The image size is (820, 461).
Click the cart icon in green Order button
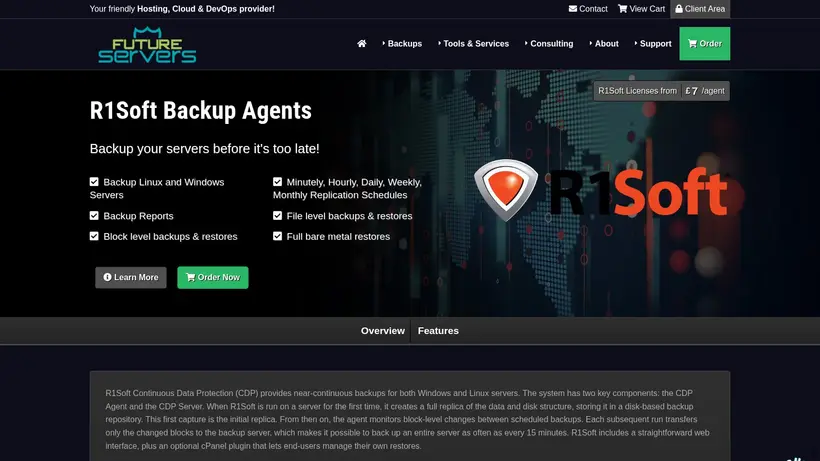(692, 43)
